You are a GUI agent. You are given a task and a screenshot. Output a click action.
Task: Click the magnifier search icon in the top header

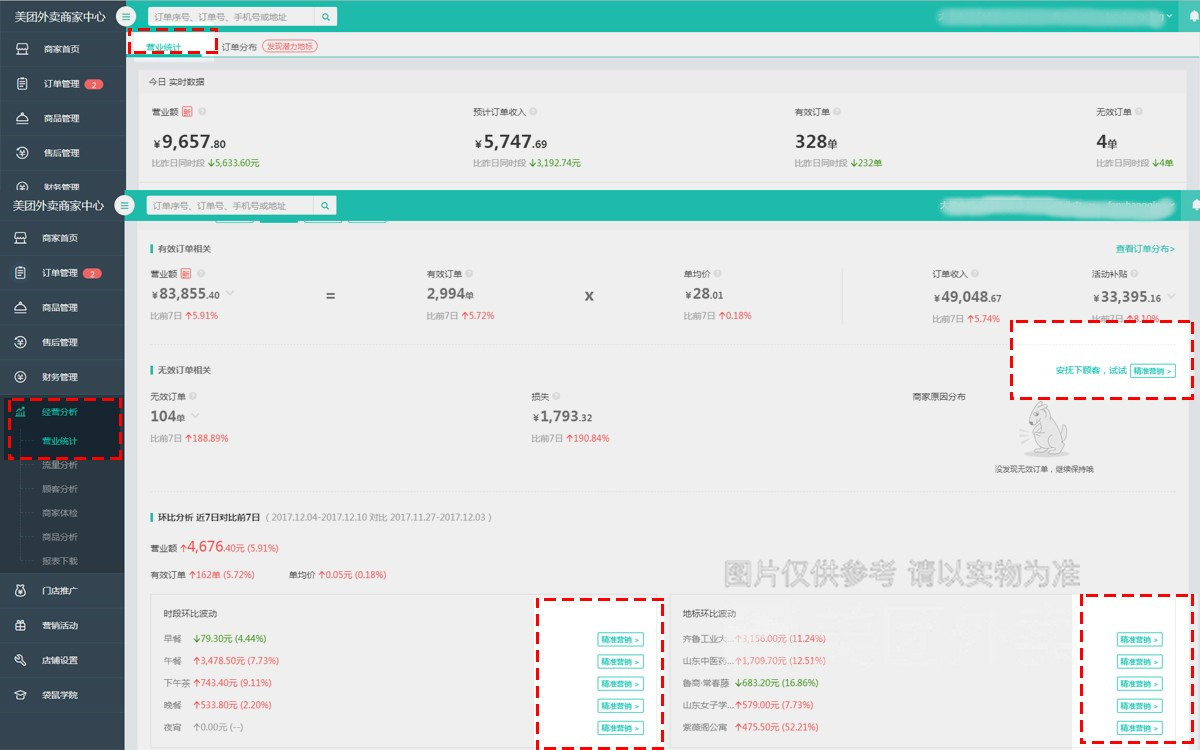[326, 17]
